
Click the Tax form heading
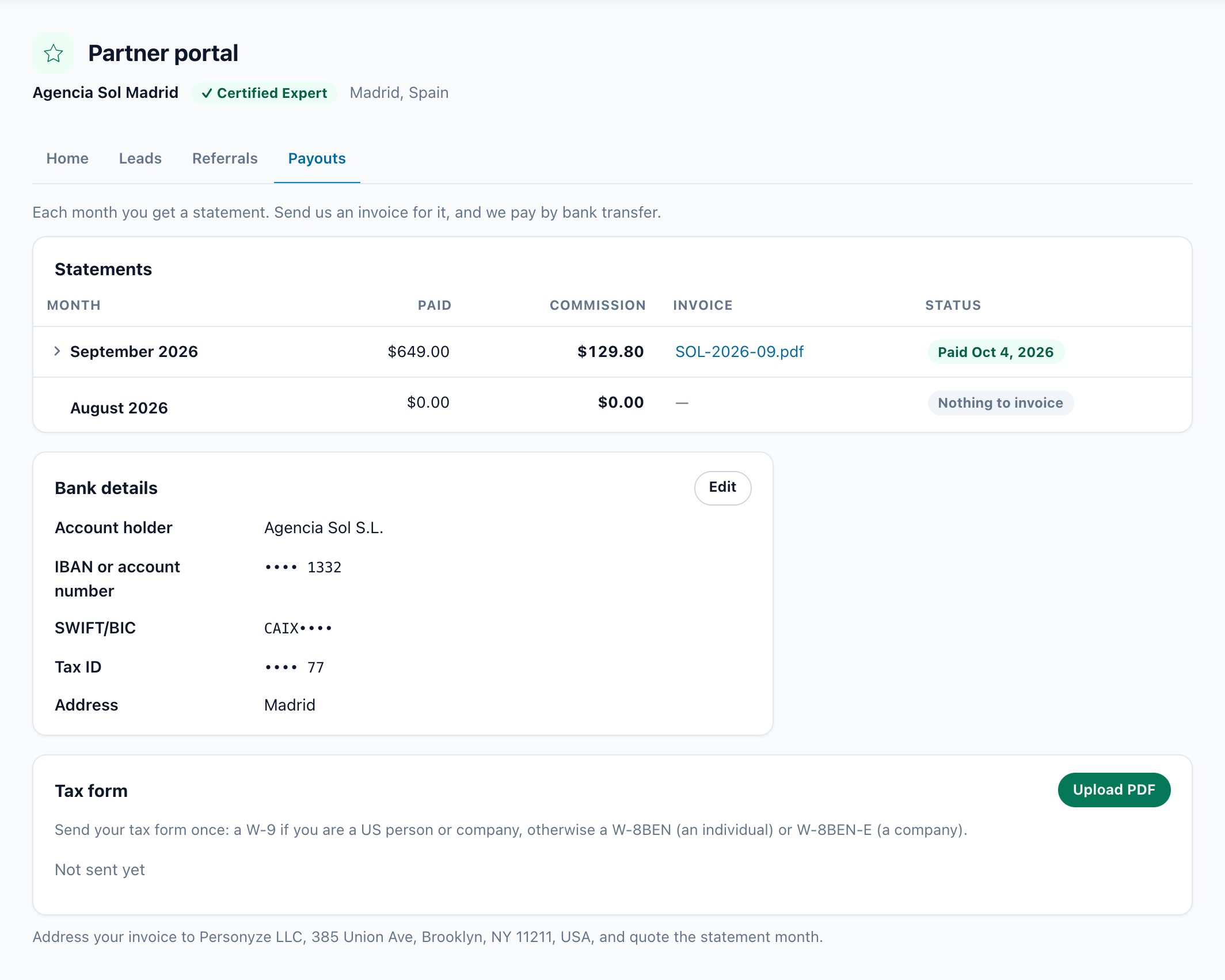click(x=91, y=791)
